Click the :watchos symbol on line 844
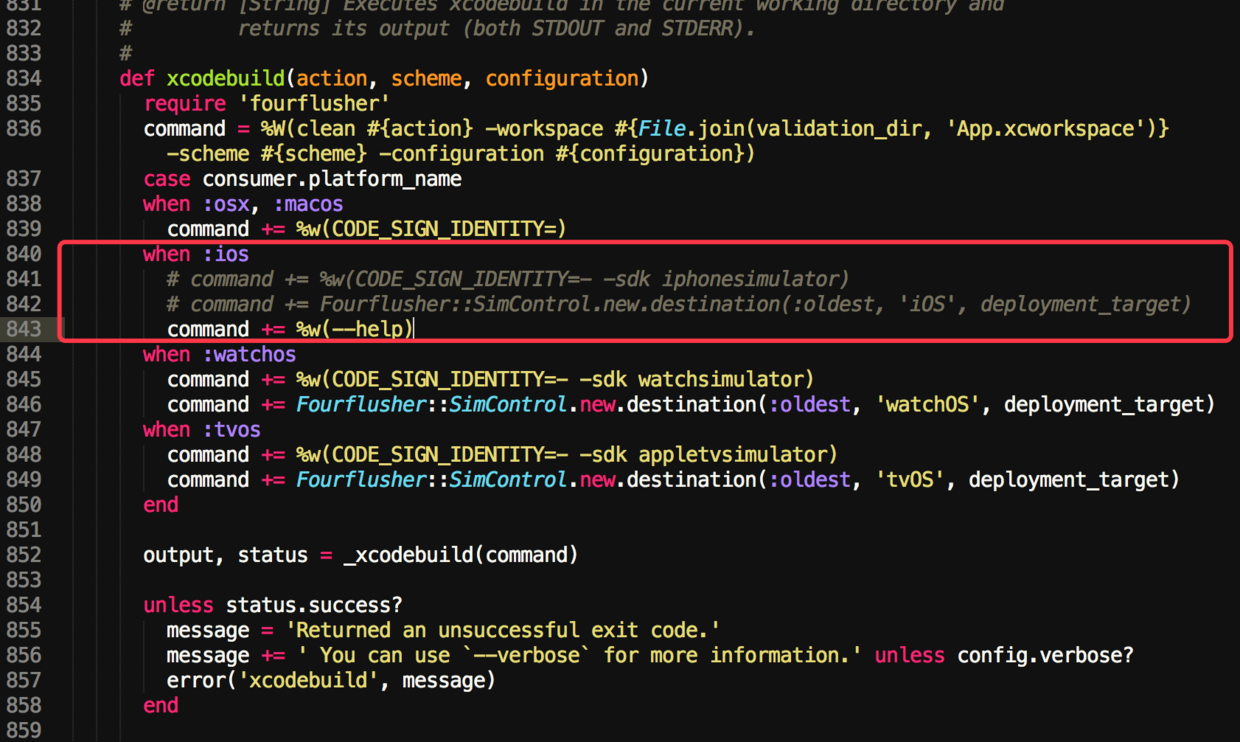 click(x=249, y=354)
